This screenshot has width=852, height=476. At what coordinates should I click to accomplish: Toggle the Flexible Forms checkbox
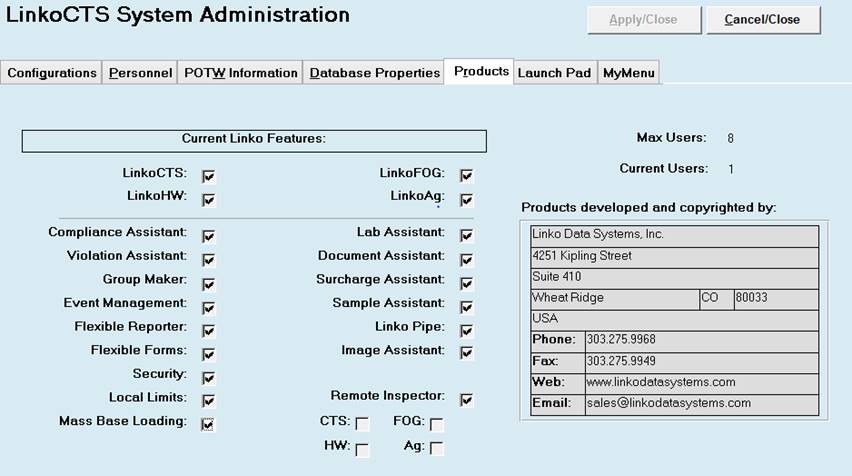[x=209, y=354]
